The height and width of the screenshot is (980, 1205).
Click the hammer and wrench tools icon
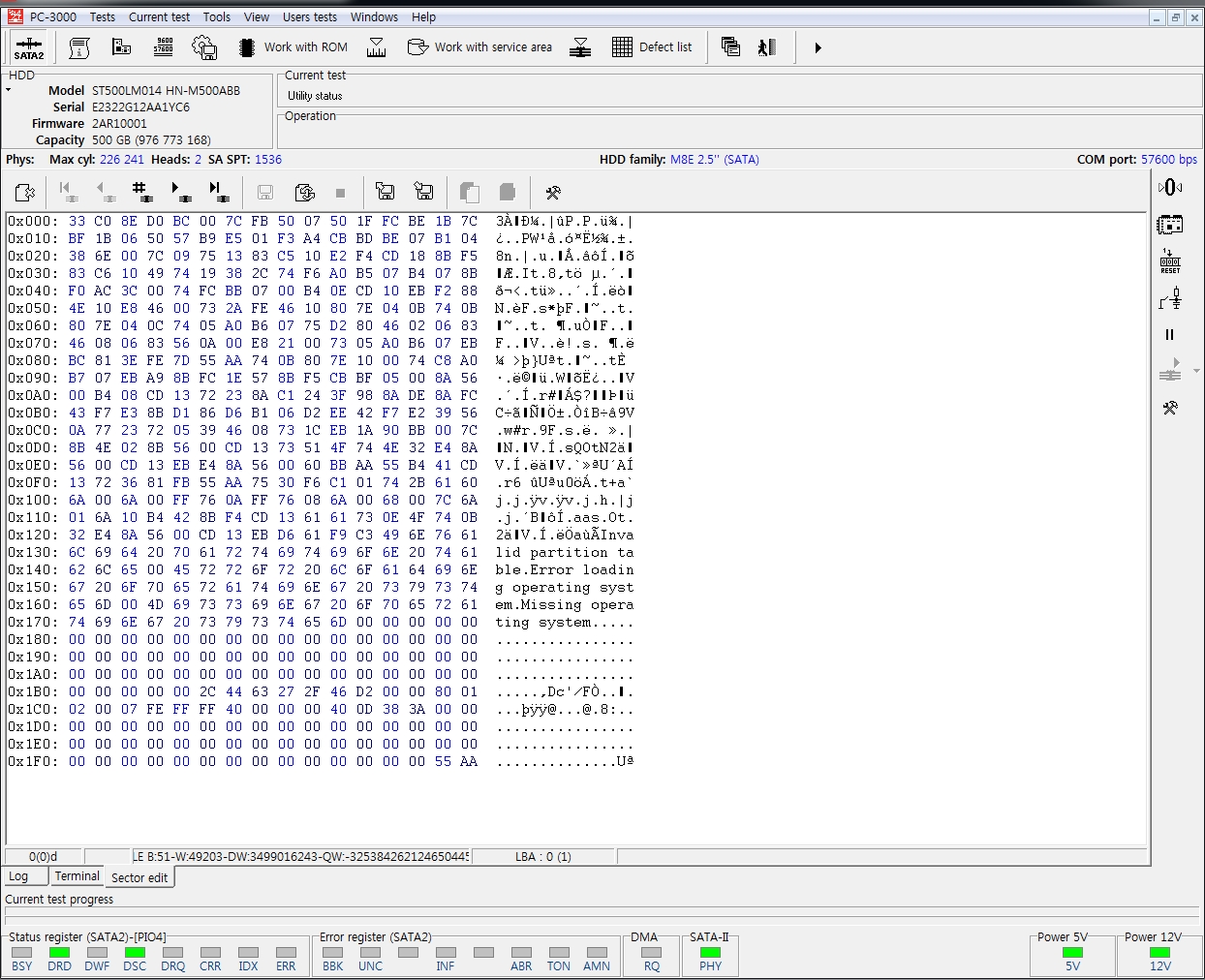[x=553, y=192]
